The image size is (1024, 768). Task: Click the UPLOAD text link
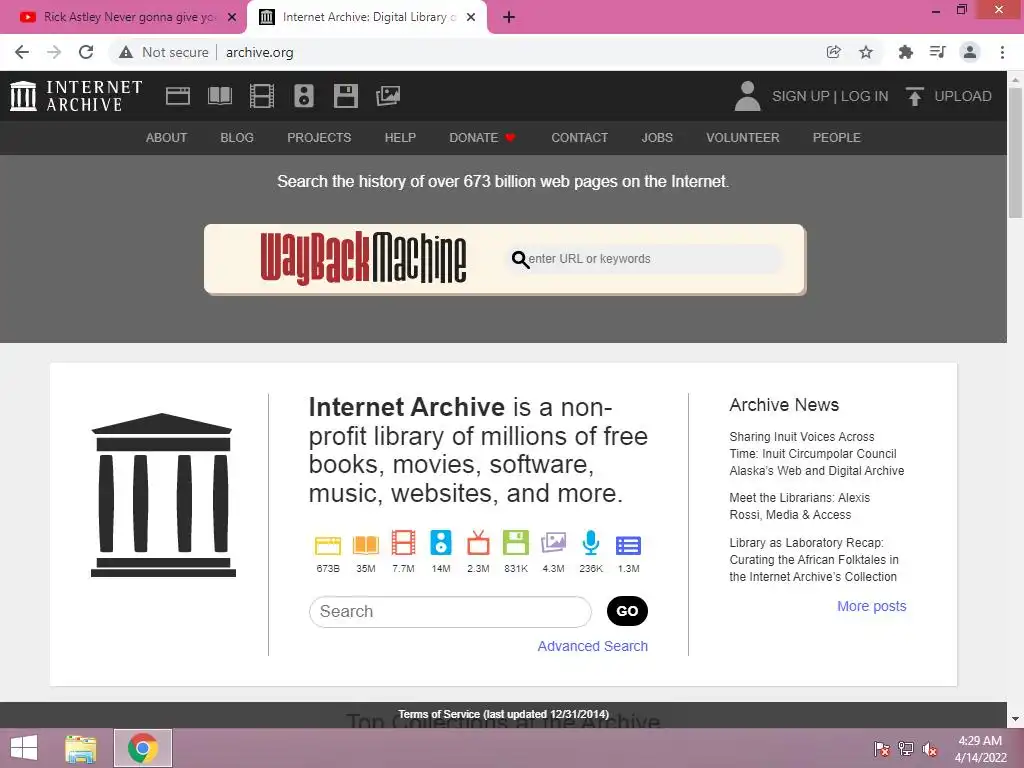click(x=963, y=96)
